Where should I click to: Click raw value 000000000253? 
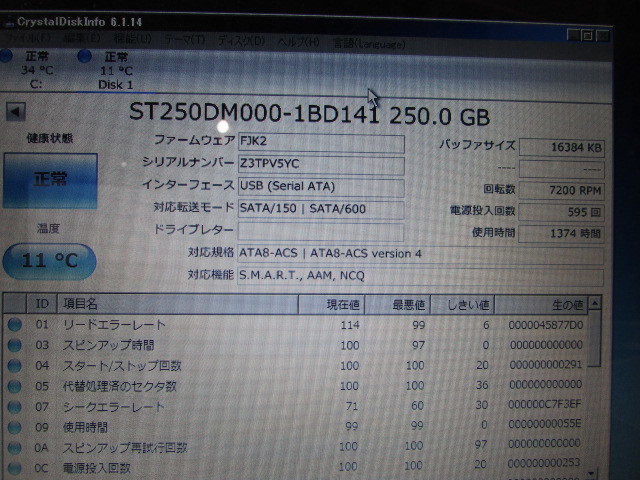pyautogui.click(x=544, y=463)
